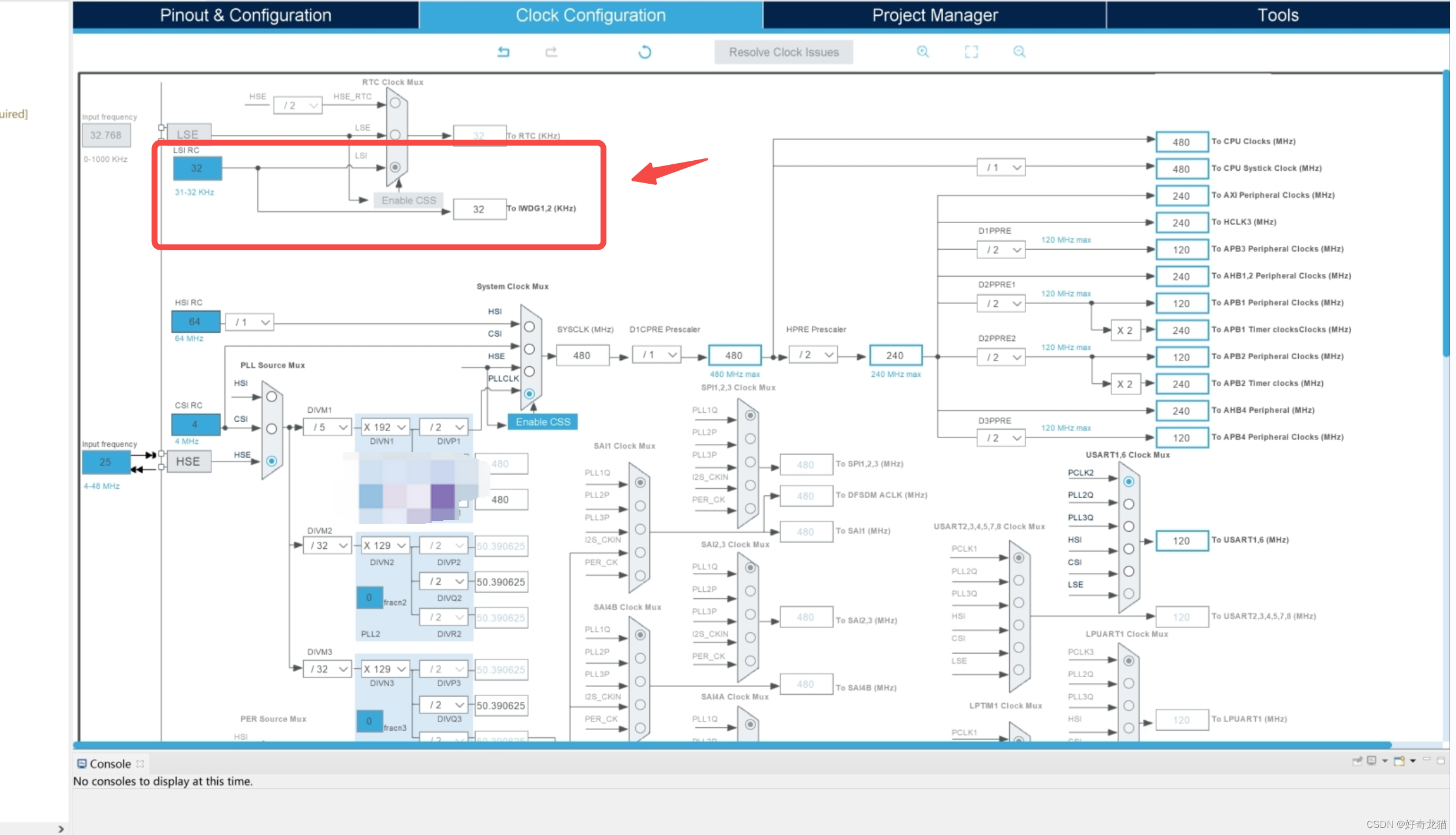Zoom out on the clock diagram
The width and height of the screenshot is (1456, 835).
pos(1019,52)
